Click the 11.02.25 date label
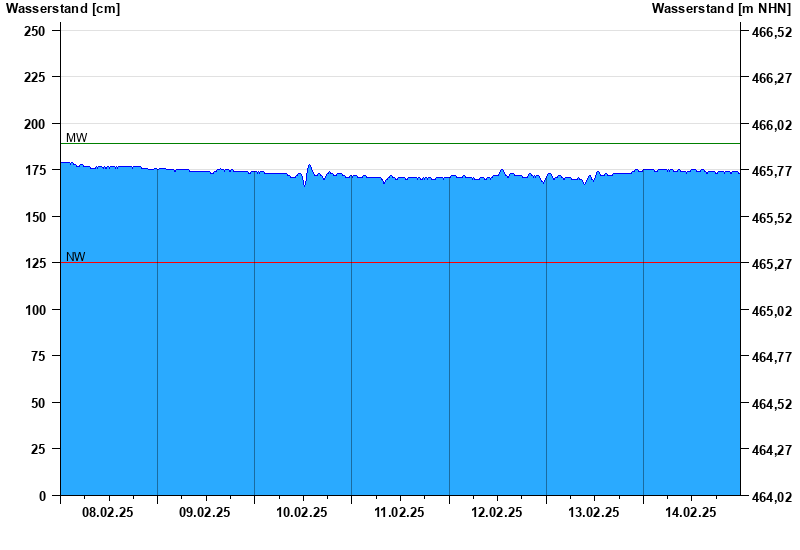 coord(399,512)
